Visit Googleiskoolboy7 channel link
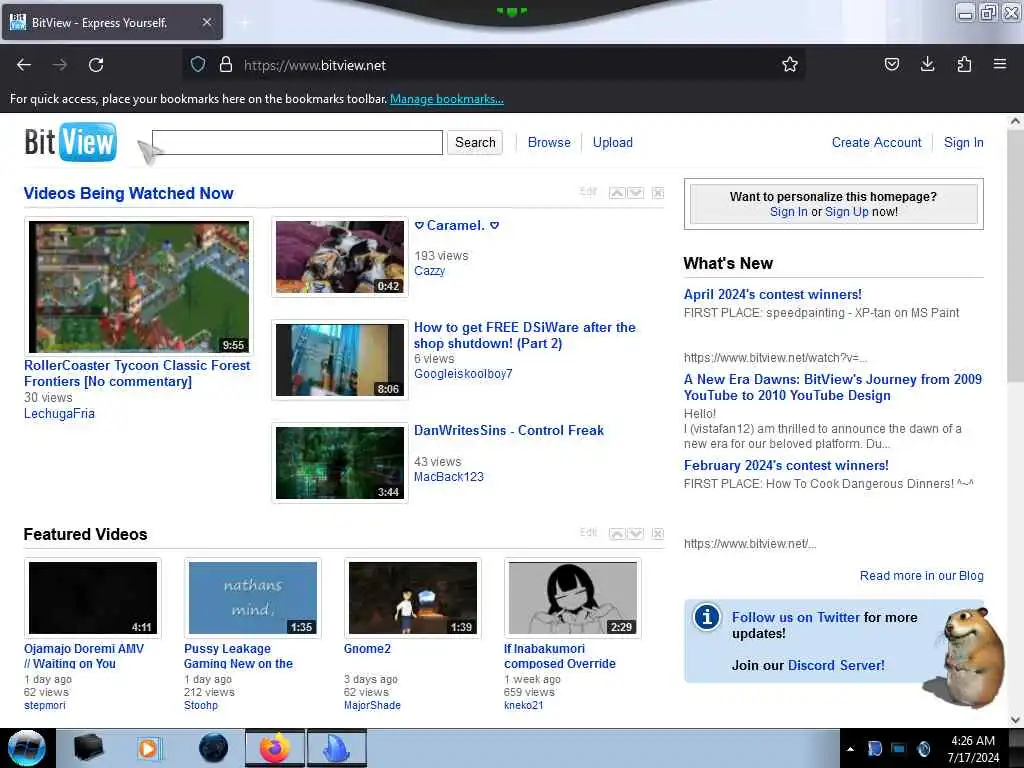Image resolution: width=1024 pixels, height=768 pixels. pyautogui.click(x=463, y=374)
